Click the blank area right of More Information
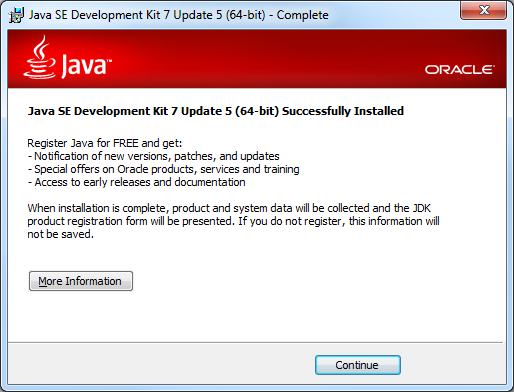Viewport: 514px width, 392px height. tap(300, 281)
